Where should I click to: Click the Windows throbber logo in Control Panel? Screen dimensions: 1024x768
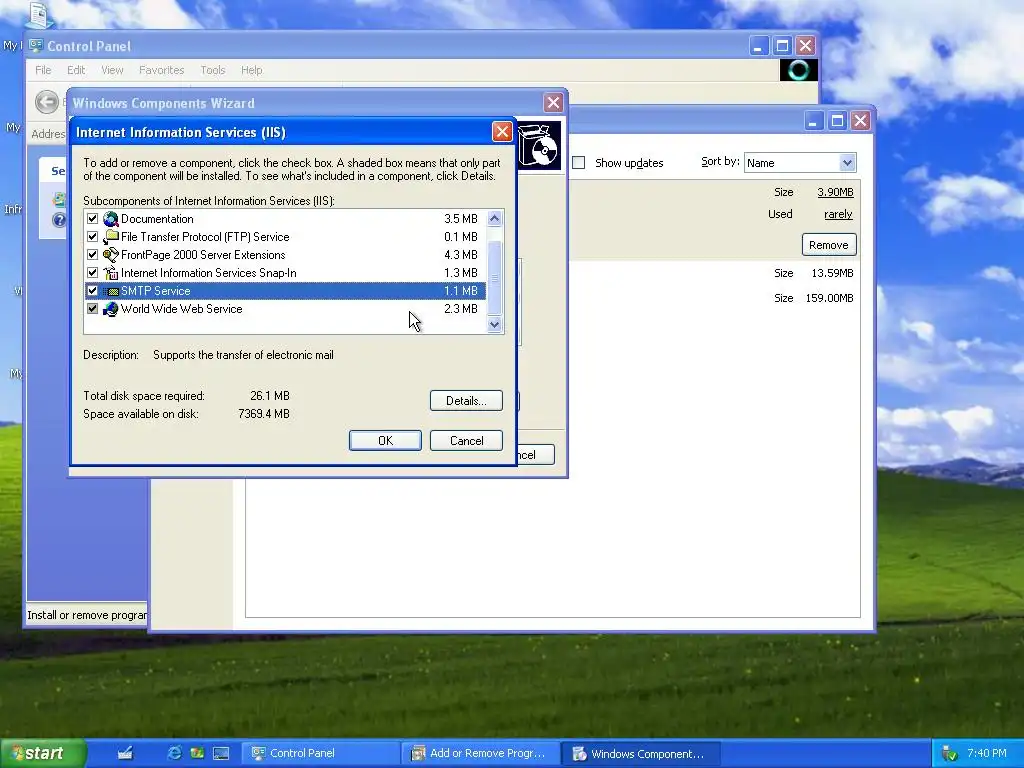798,70
